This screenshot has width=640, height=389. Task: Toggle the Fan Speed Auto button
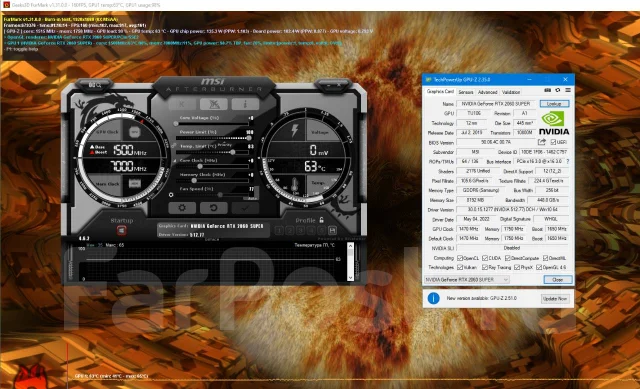coord(251,198)
